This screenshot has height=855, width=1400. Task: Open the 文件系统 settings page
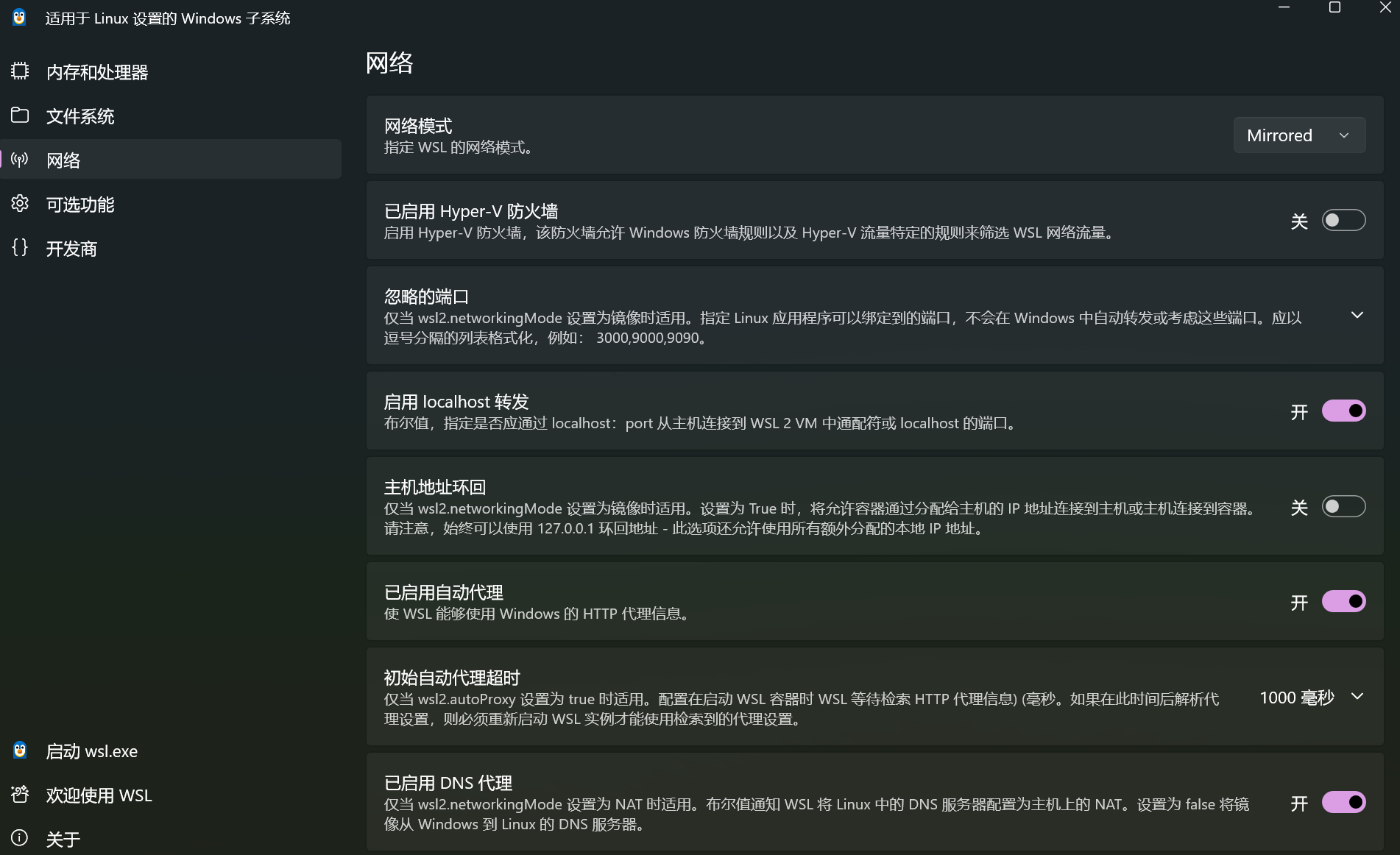(171, 116)
